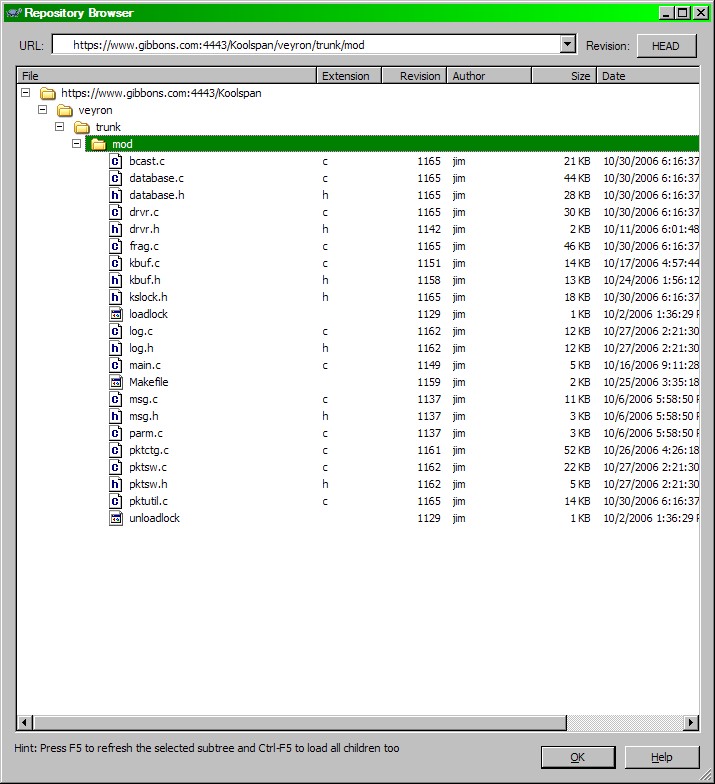Open the Help button

click(x=662, y=758)
